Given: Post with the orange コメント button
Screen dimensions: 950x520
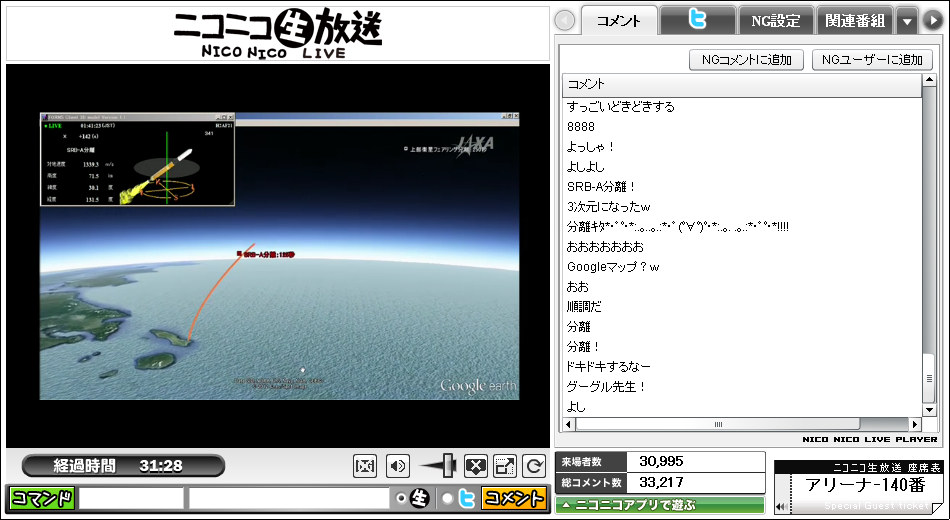Looking at the screenshot, I should click(514, 498).
